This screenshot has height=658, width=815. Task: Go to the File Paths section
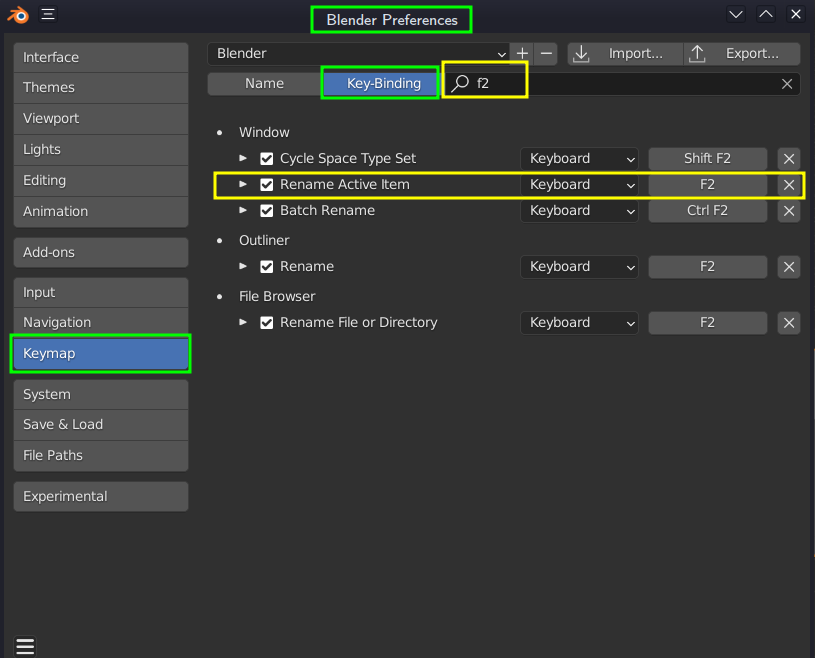tap(101, 456)
